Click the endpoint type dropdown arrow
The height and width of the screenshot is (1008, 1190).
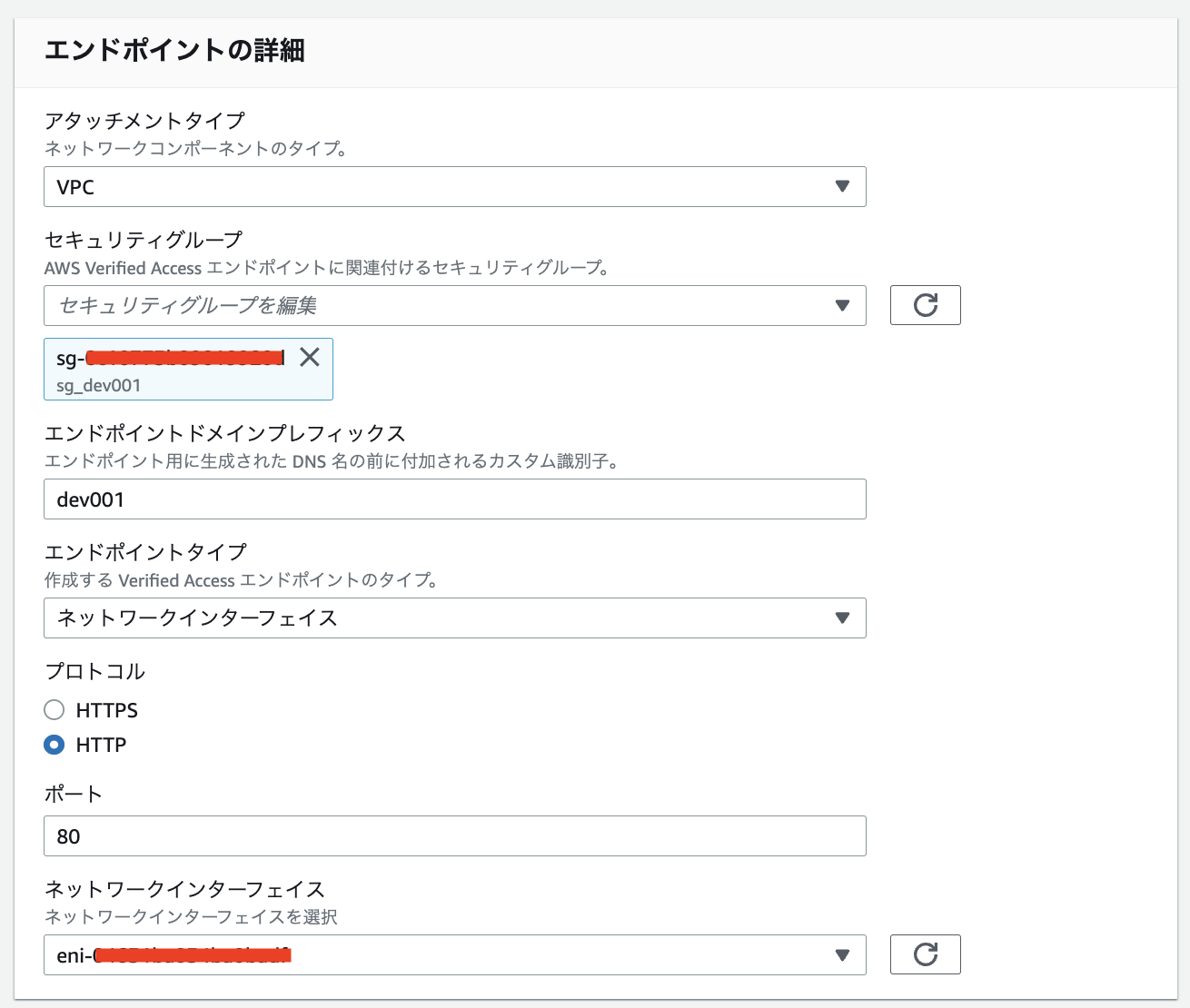click(x=843, y=618)
